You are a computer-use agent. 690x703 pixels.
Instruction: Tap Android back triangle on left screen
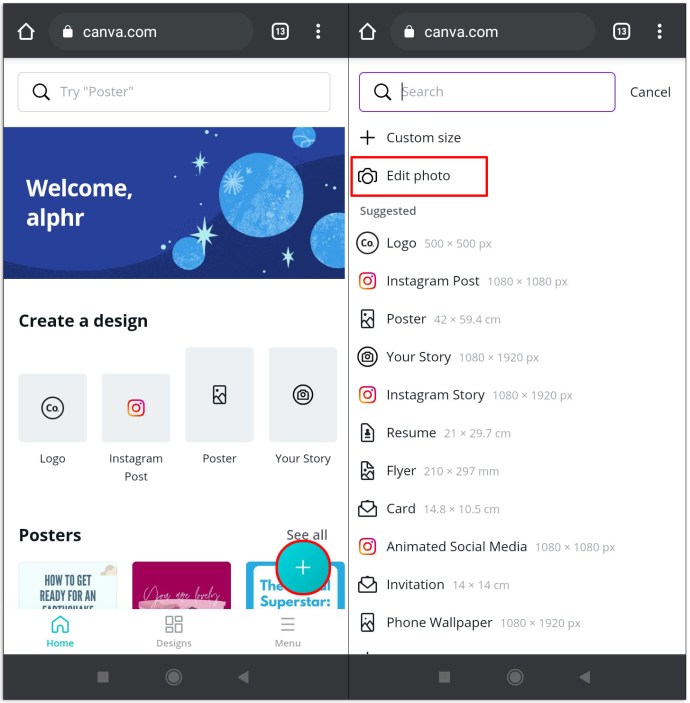243,677
